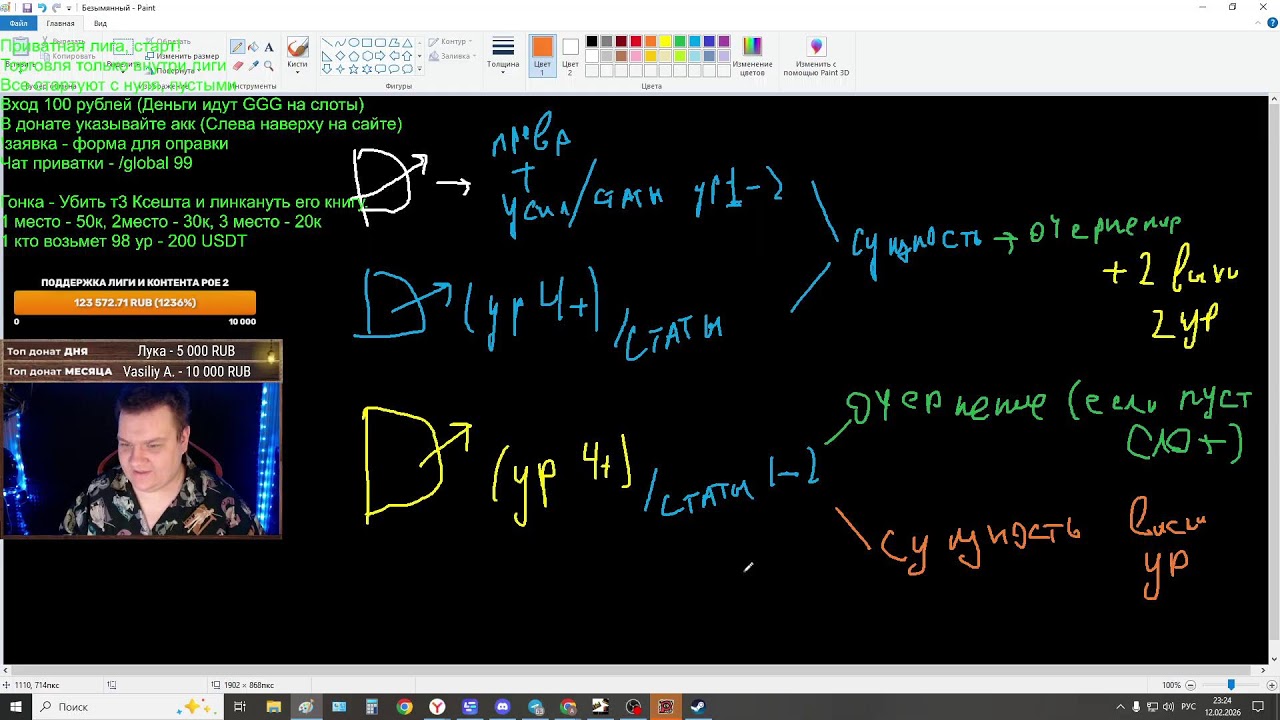1280x720 pixels.
Task: Open Steam from the taskbar
Action: click(698, 707)
